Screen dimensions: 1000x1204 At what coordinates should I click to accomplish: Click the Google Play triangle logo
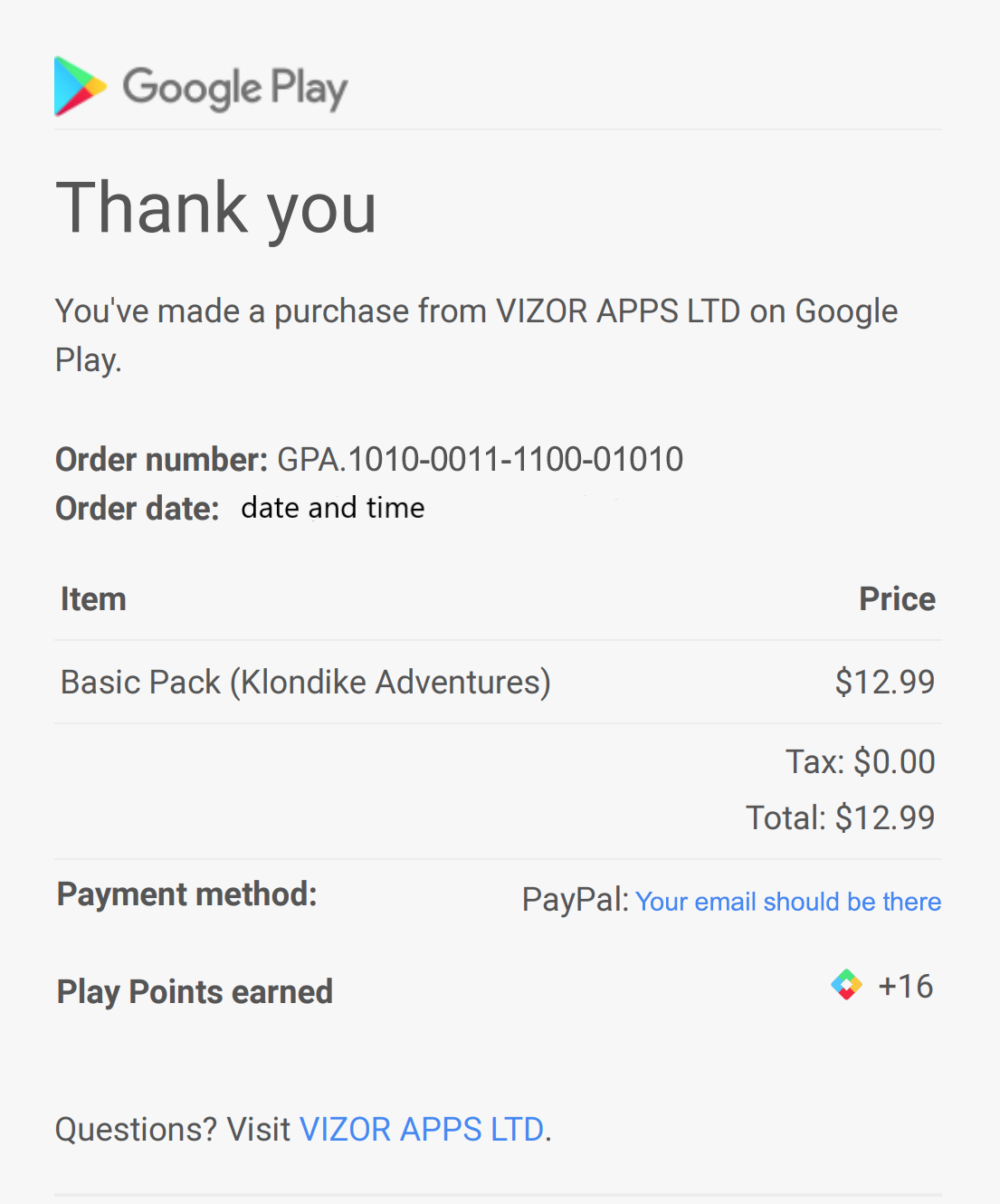[x=80, y=87]
